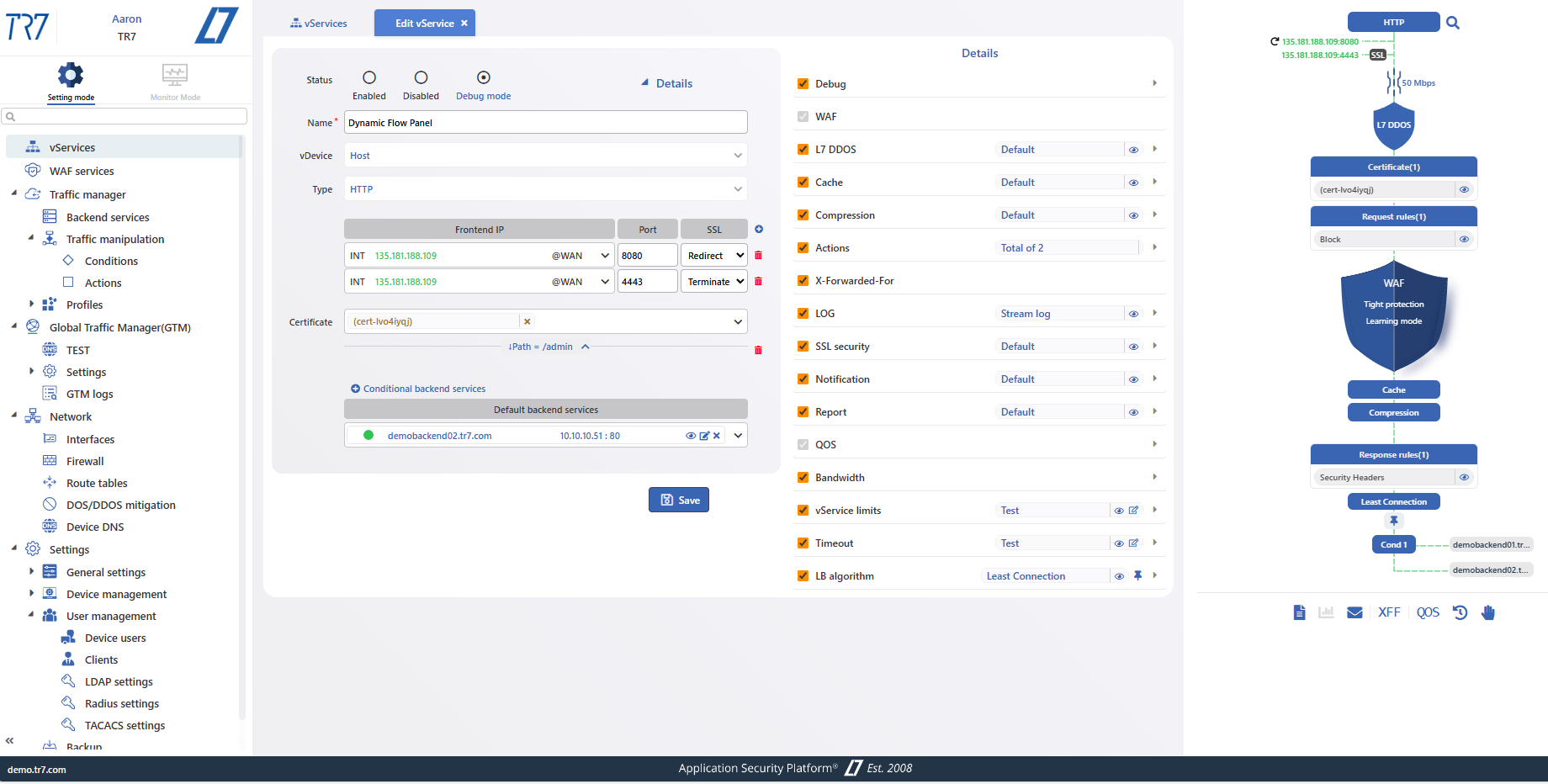Image resolution: width=1548 pixels, height=784 pixels.
Task: Edit the demobackend02 backend service entry
Action: coord(704,436)
